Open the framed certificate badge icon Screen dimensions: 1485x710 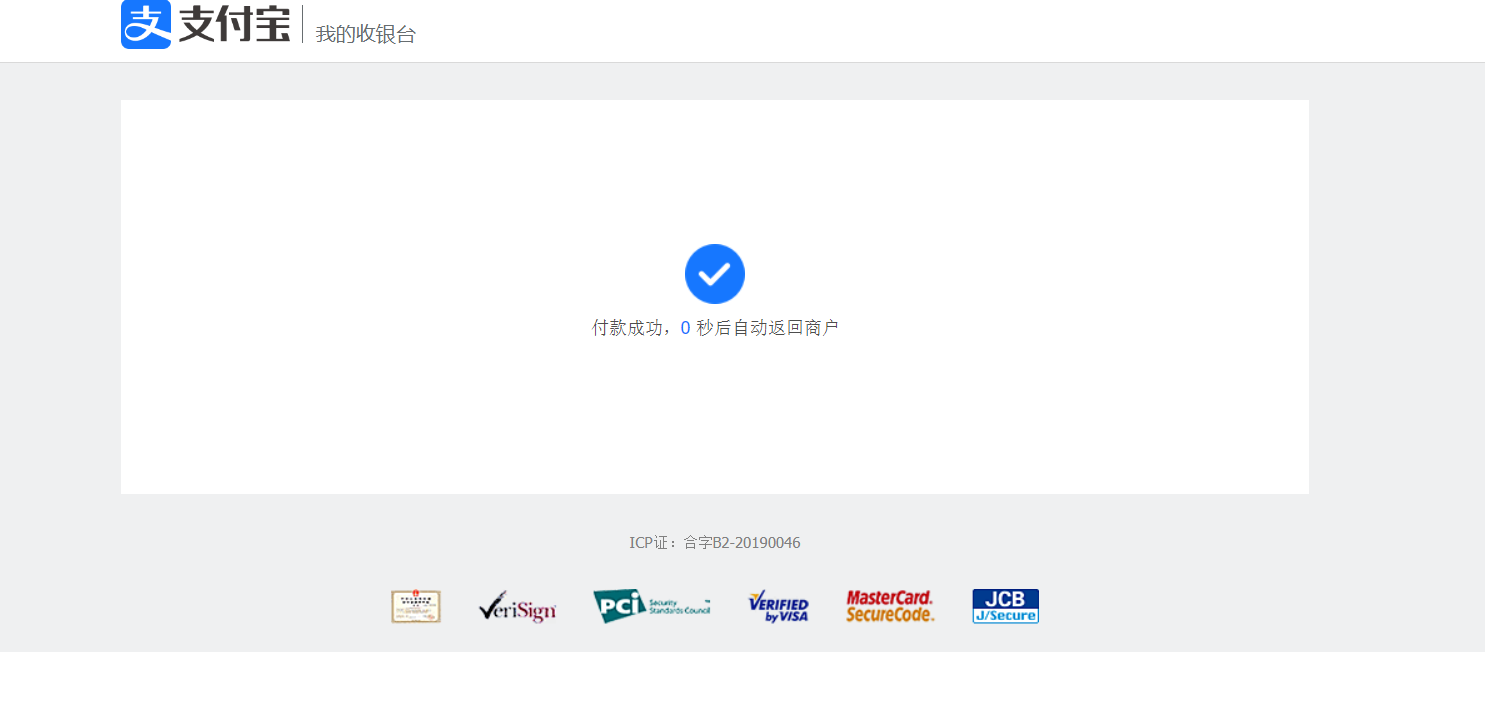pos(416,606)
